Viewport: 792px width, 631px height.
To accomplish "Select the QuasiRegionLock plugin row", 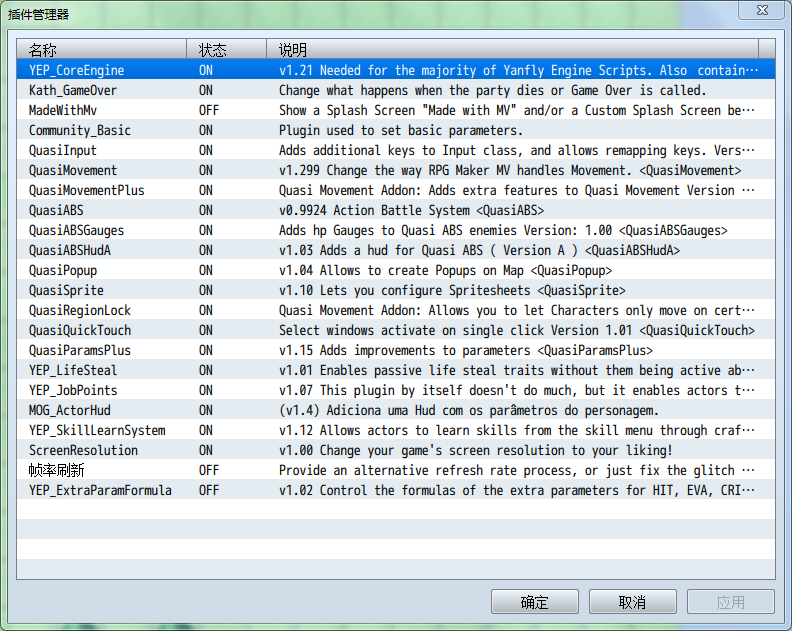I will pos(396,310).
